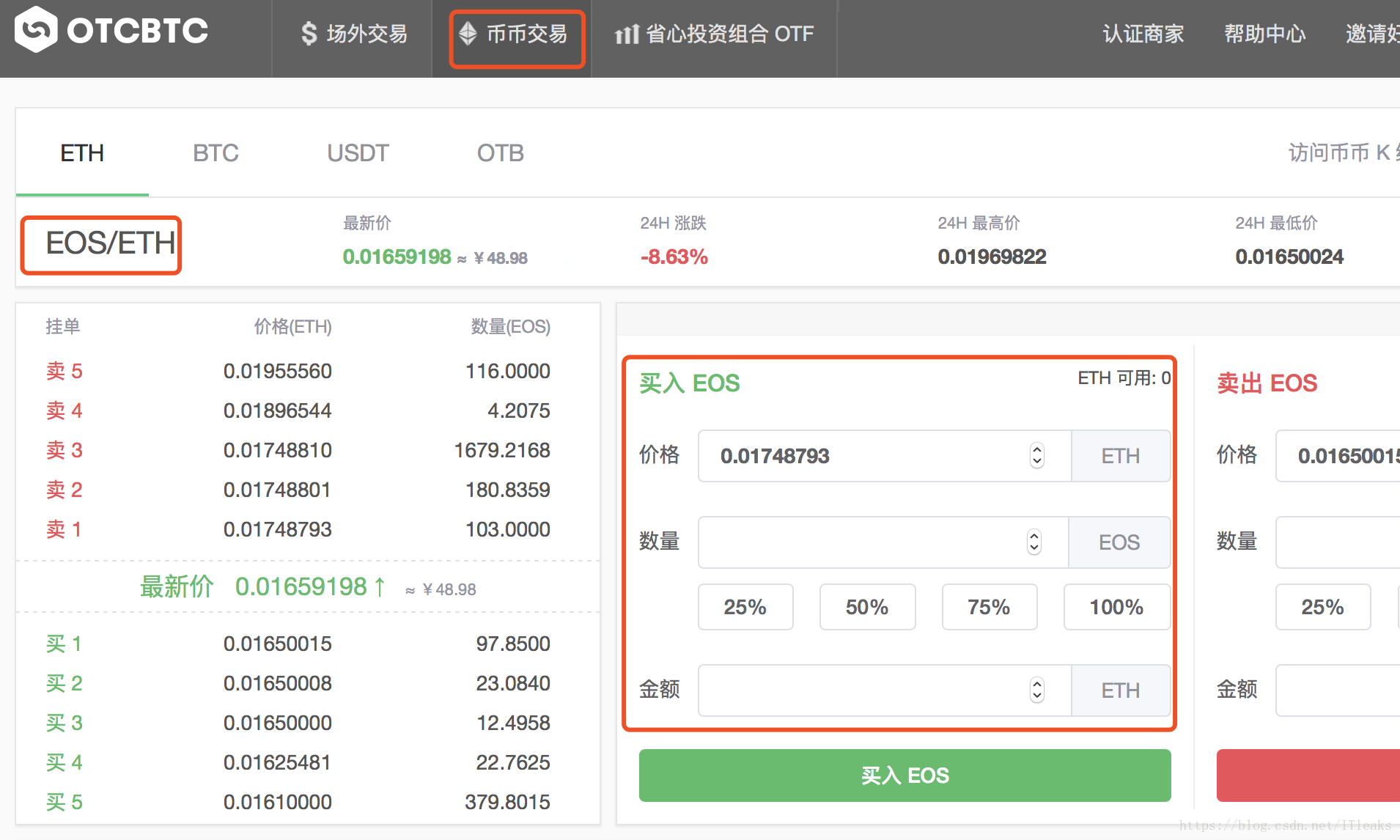Click the sell amount input field

pos(1338,690)
